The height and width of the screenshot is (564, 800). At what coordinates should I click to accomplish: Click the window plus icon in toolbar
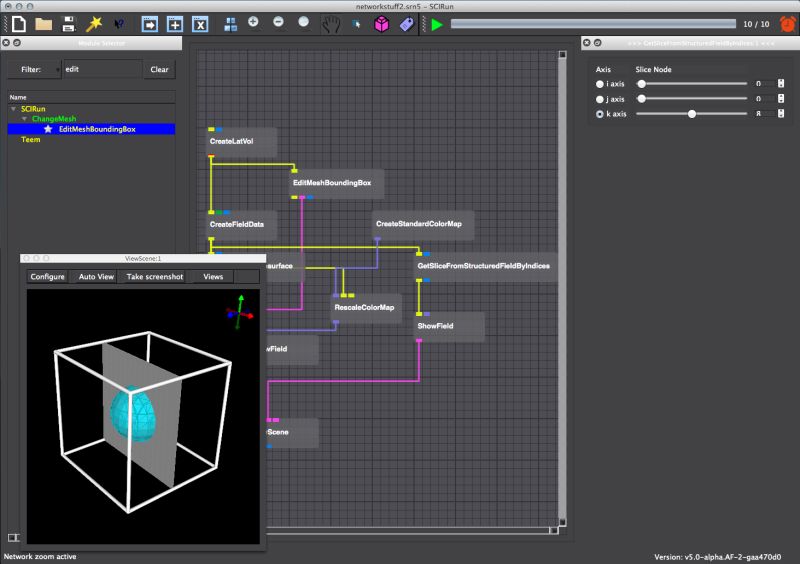coord(175,24)
